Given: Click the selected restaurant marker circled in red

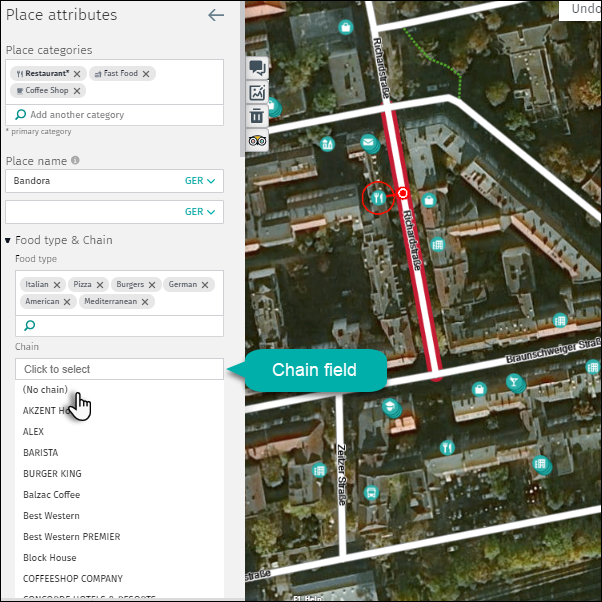Looking at the screenshot, I should click(x=378, y=198).
